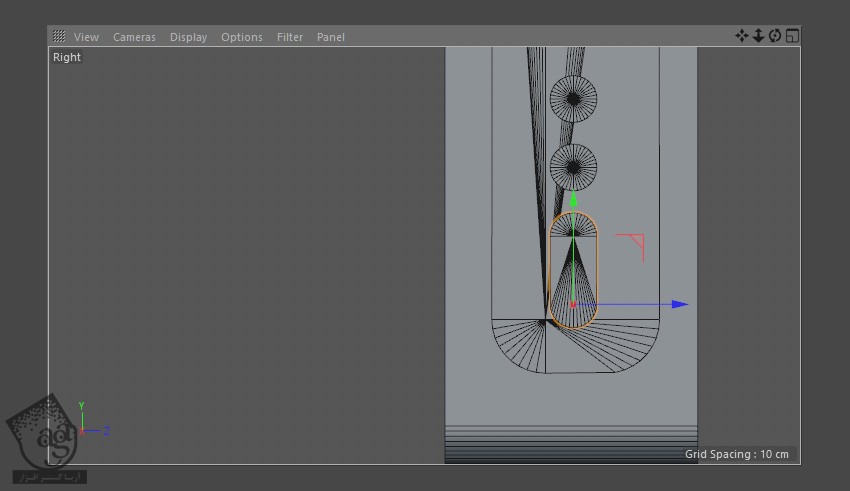
Task: Click the camera rotate icon
Action: pos(775,36)
